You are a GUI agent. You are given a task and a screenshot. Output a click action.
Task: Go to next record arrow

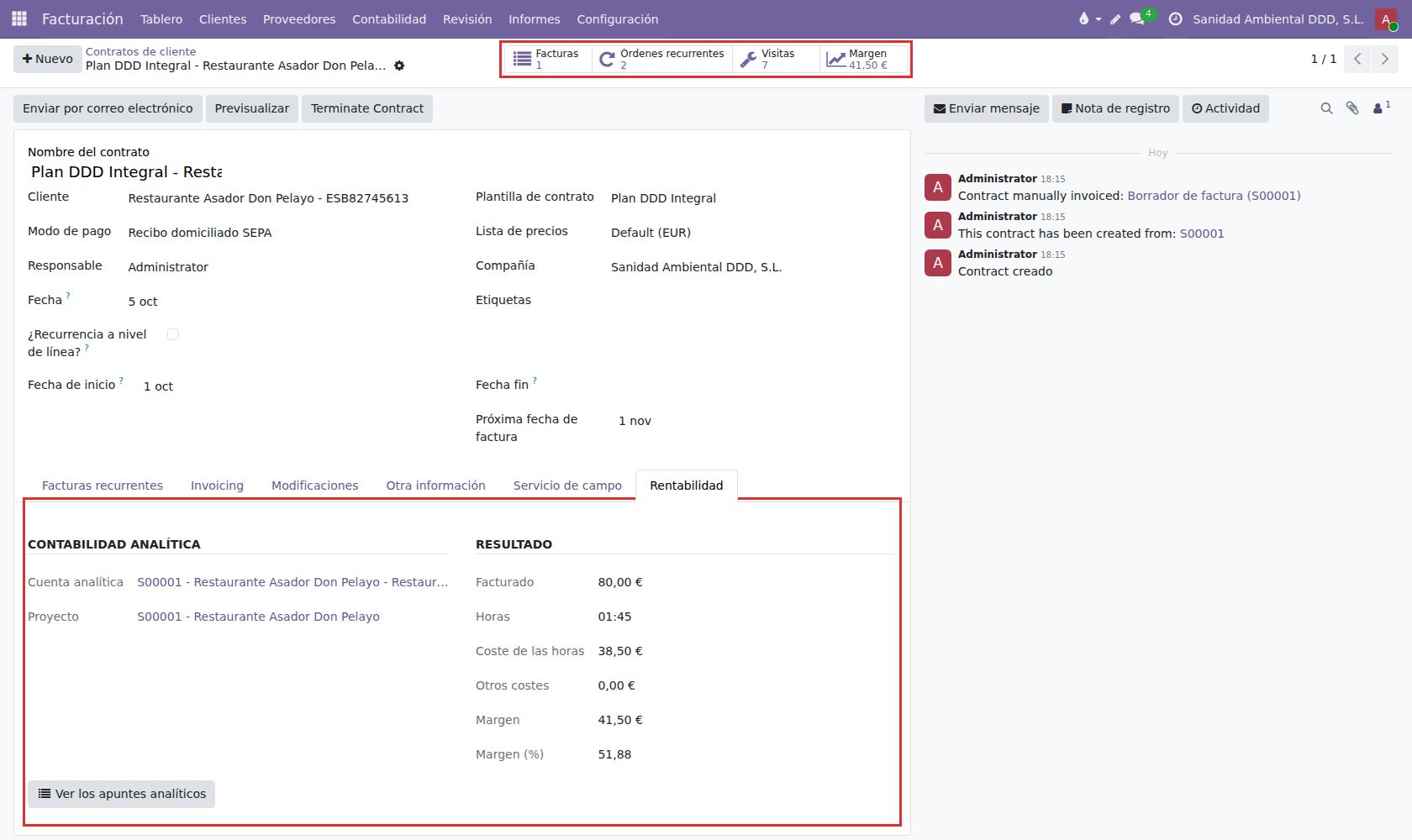click(x=1384, y=59)
